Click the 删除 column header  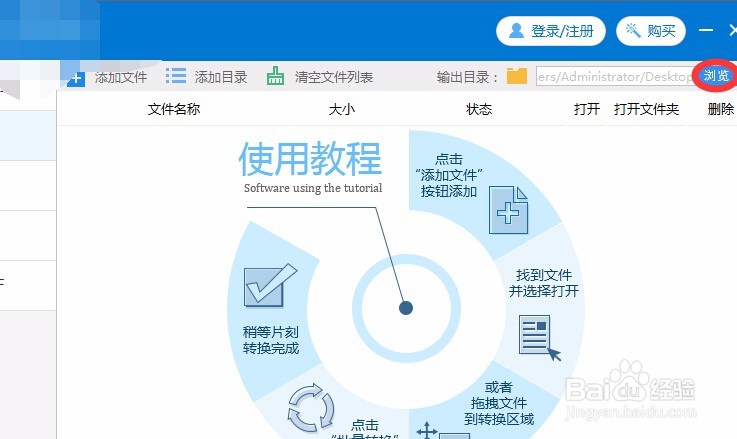pos(721,109)
